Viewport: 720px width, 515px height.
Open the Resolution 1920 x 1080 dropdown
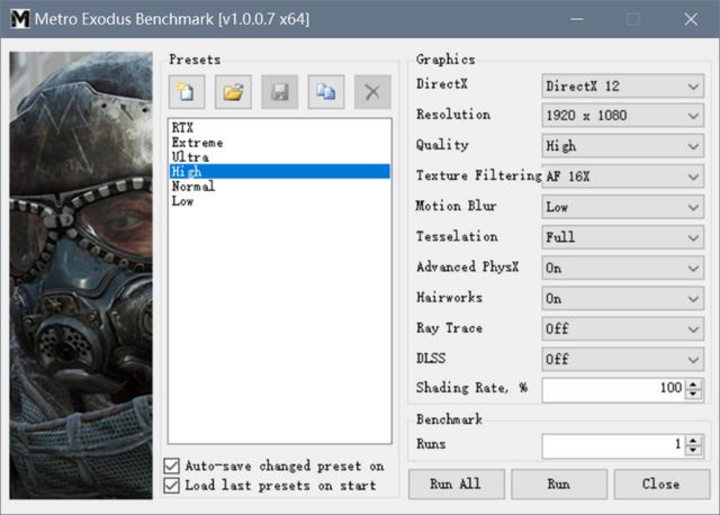tap(623, 115)
